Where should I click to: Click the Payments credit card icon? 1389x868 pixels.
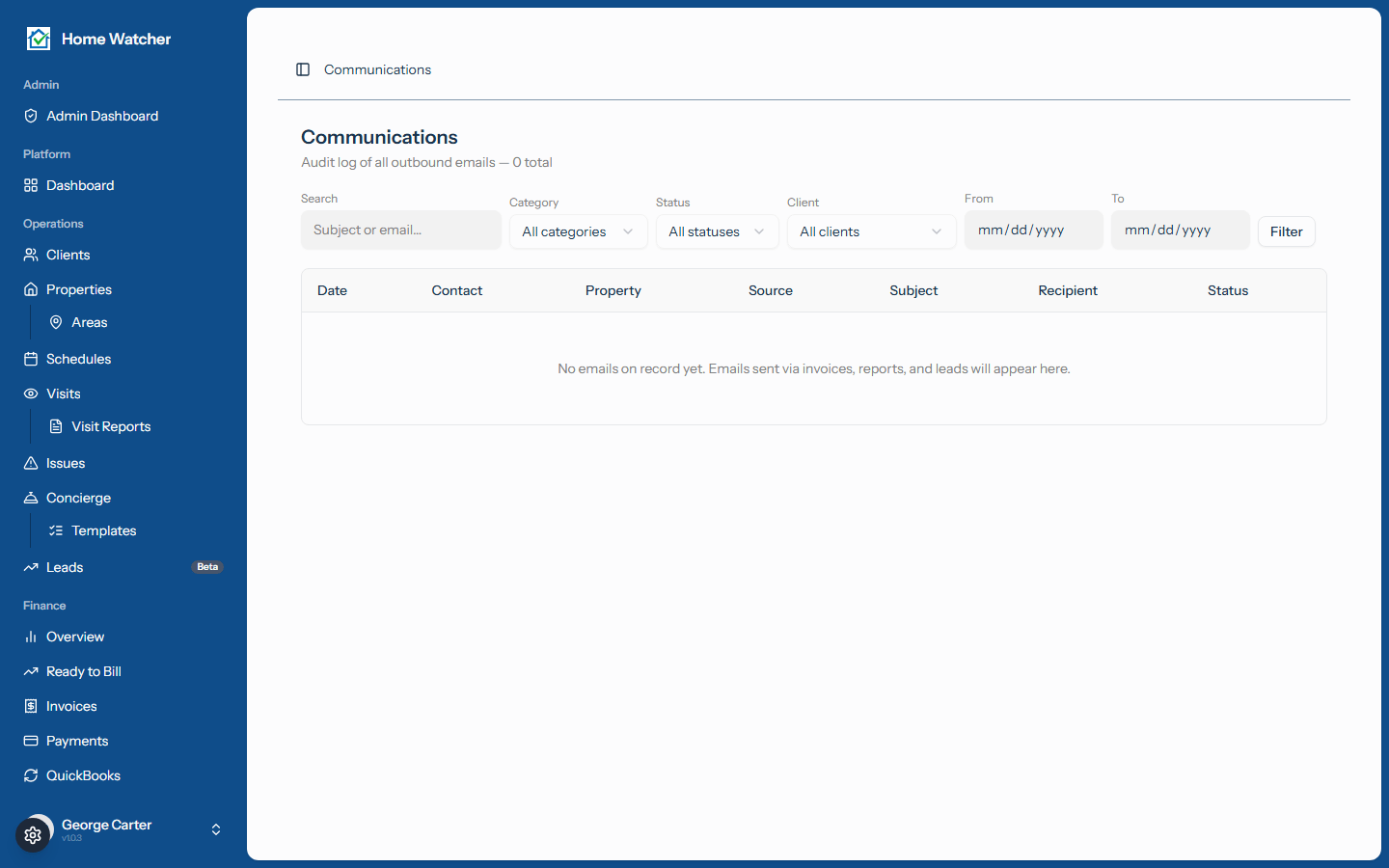pos(31,741)
